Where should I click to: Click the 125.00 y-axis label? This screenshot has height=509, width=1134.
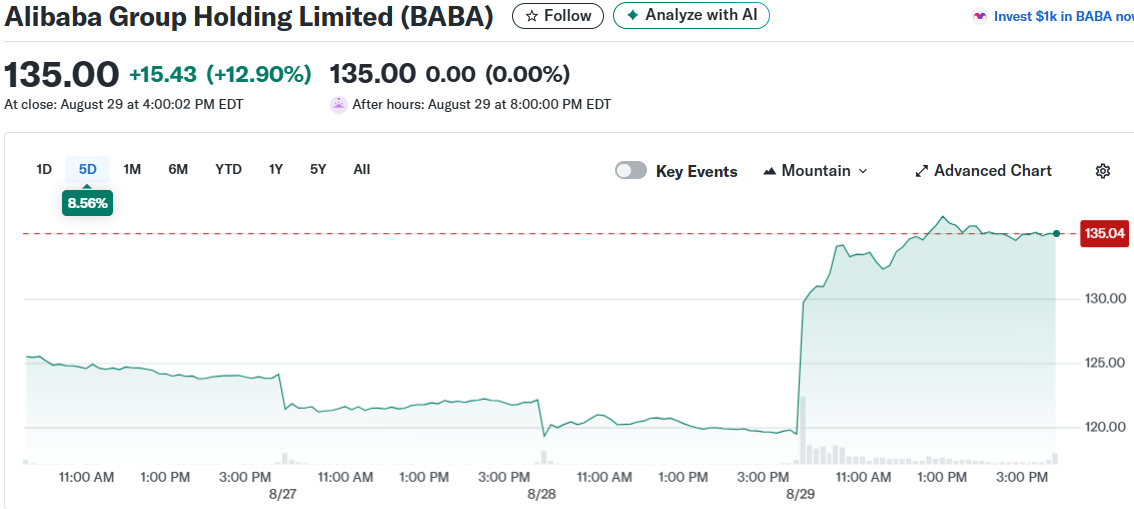(x=1107, y=362)
